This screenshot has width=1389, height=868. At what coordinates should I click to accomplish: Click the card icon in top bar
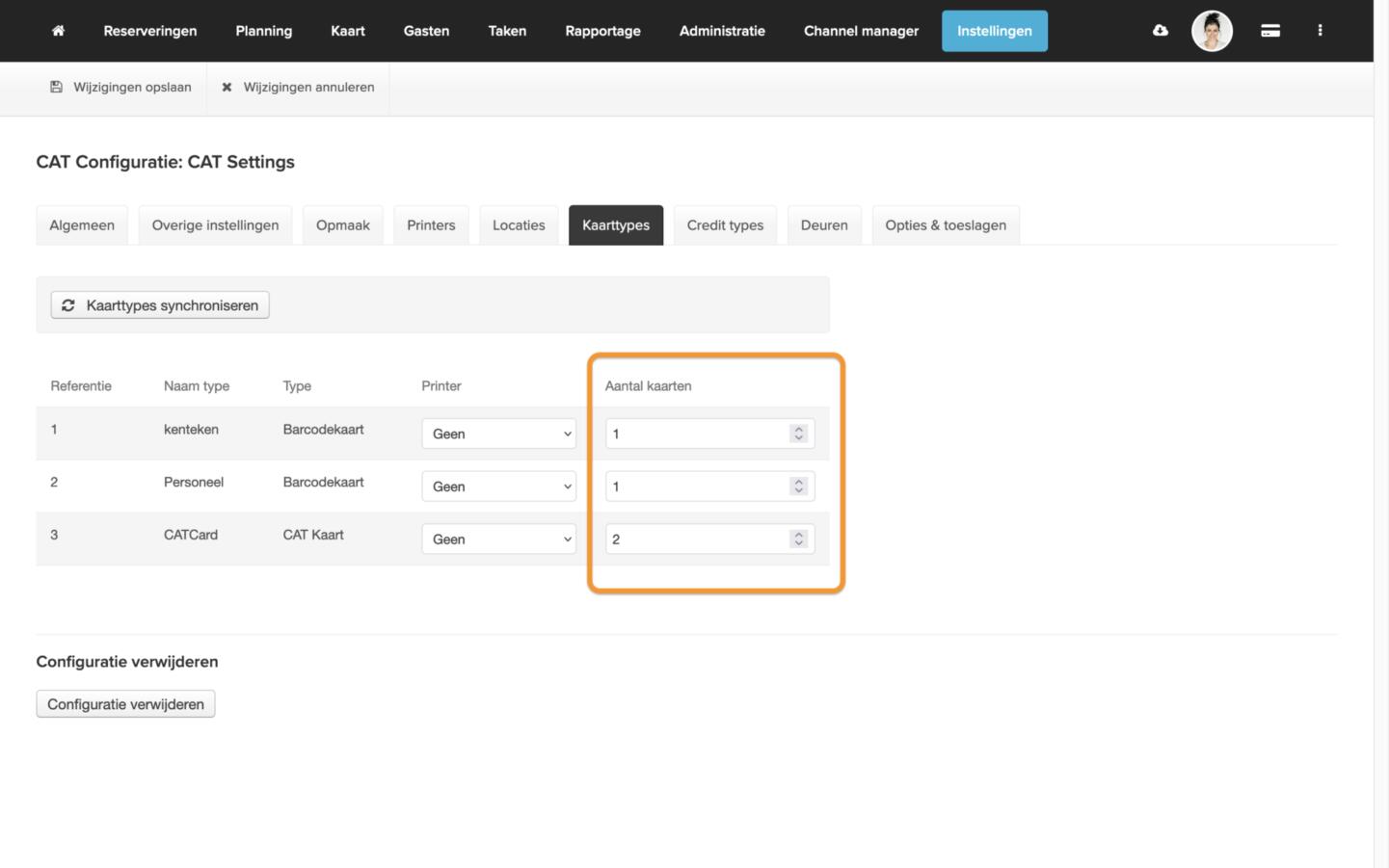1270,31
